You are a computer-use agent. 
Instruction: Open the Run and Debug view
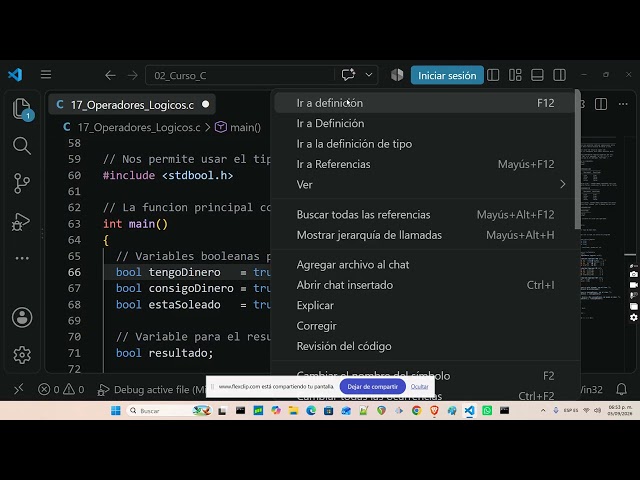click(21, 222)
